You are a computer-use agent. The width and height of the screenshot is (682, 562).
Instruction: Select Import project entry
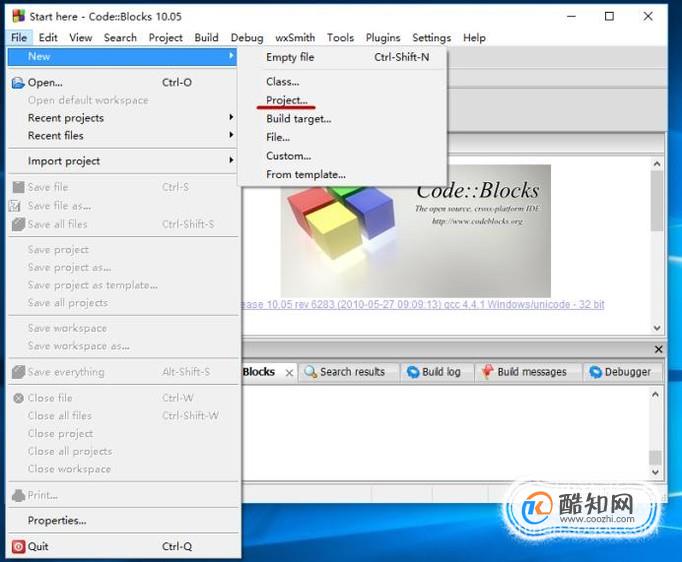pos(123,161)
